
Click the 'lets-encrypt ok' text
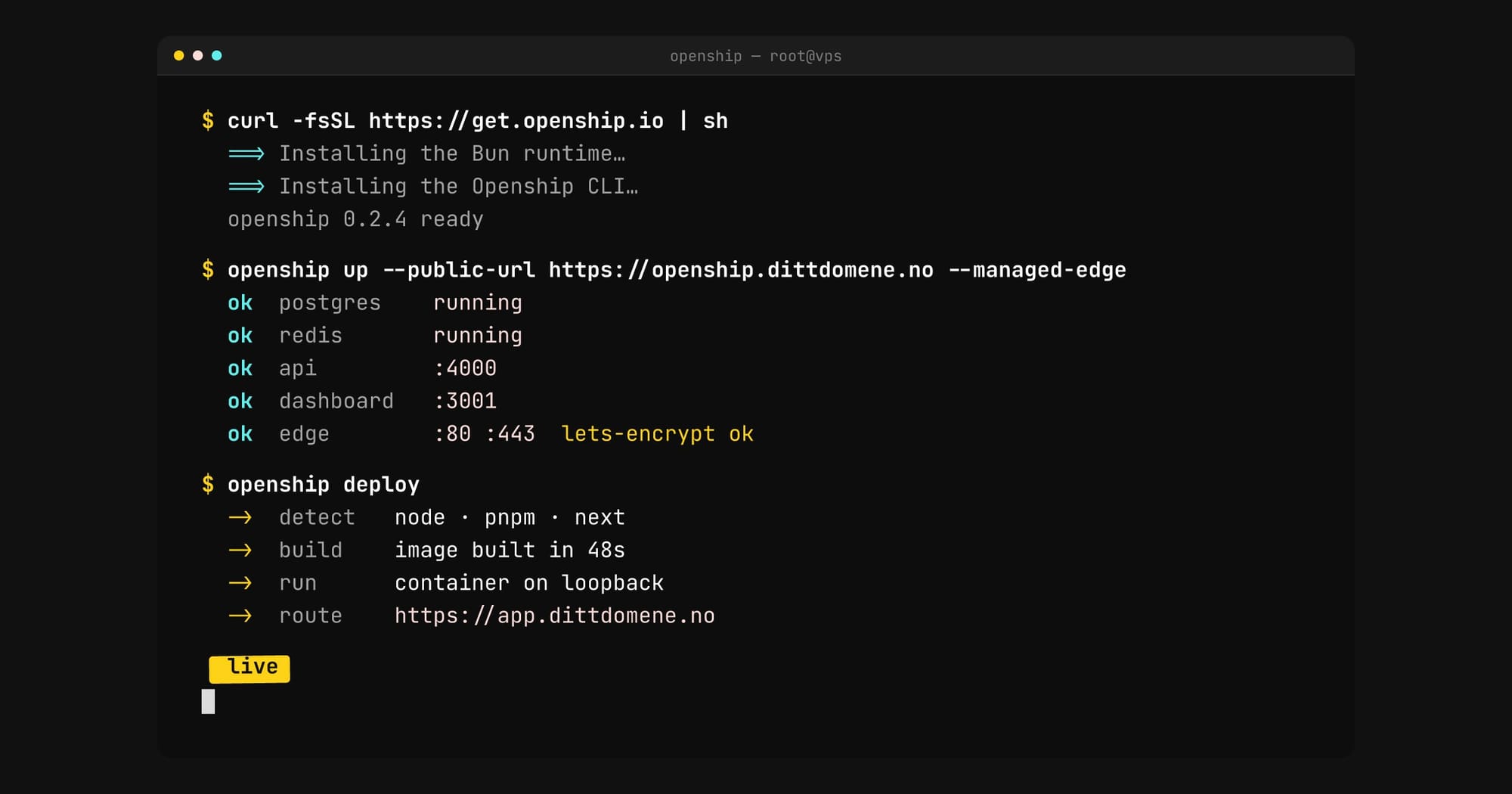click(x=658, y=434)
